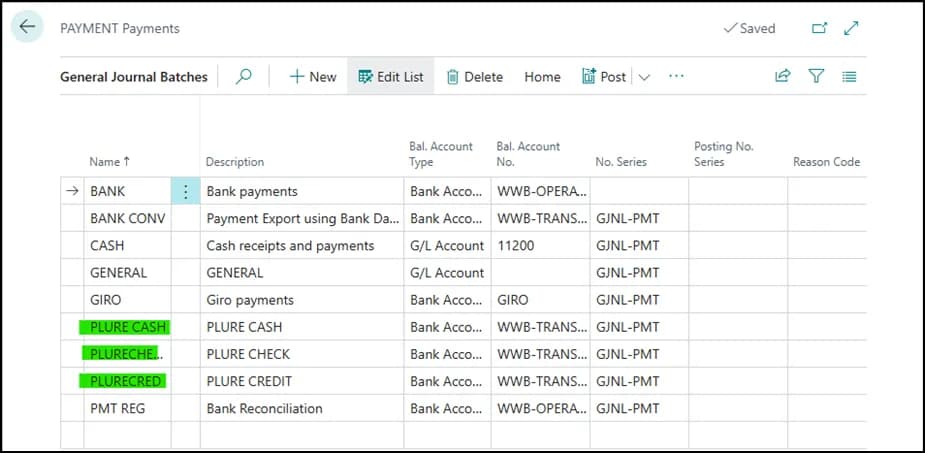The image size is (925, 453).
Task: Click Bal. Account No. GIRO cell
Action: 540,300
